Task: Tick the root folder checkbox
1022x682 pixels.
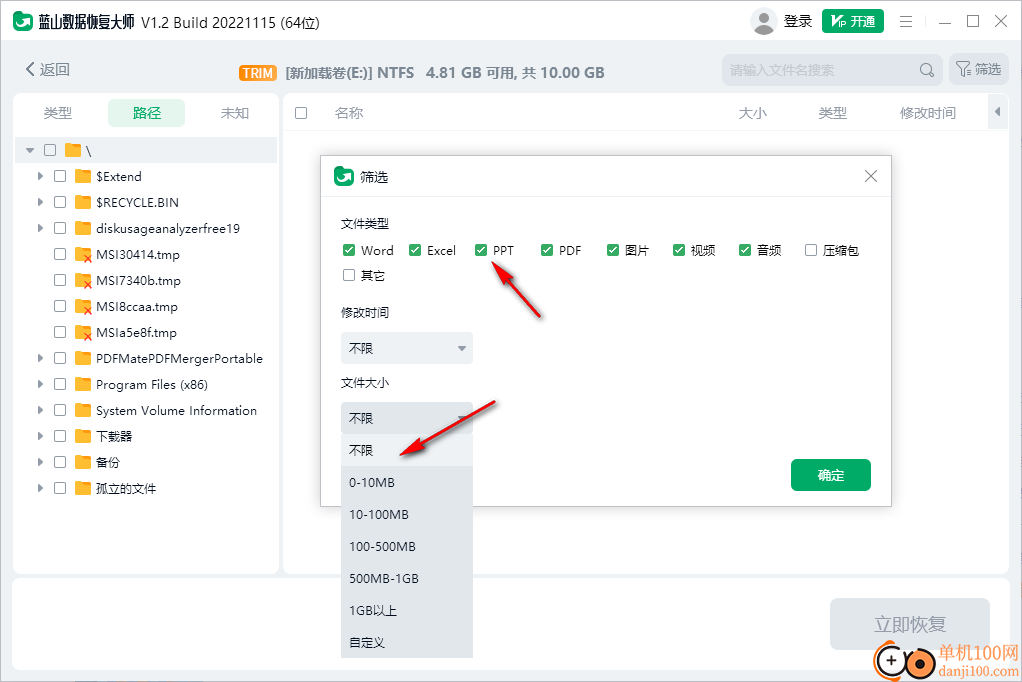Action: tap(50, 150)
